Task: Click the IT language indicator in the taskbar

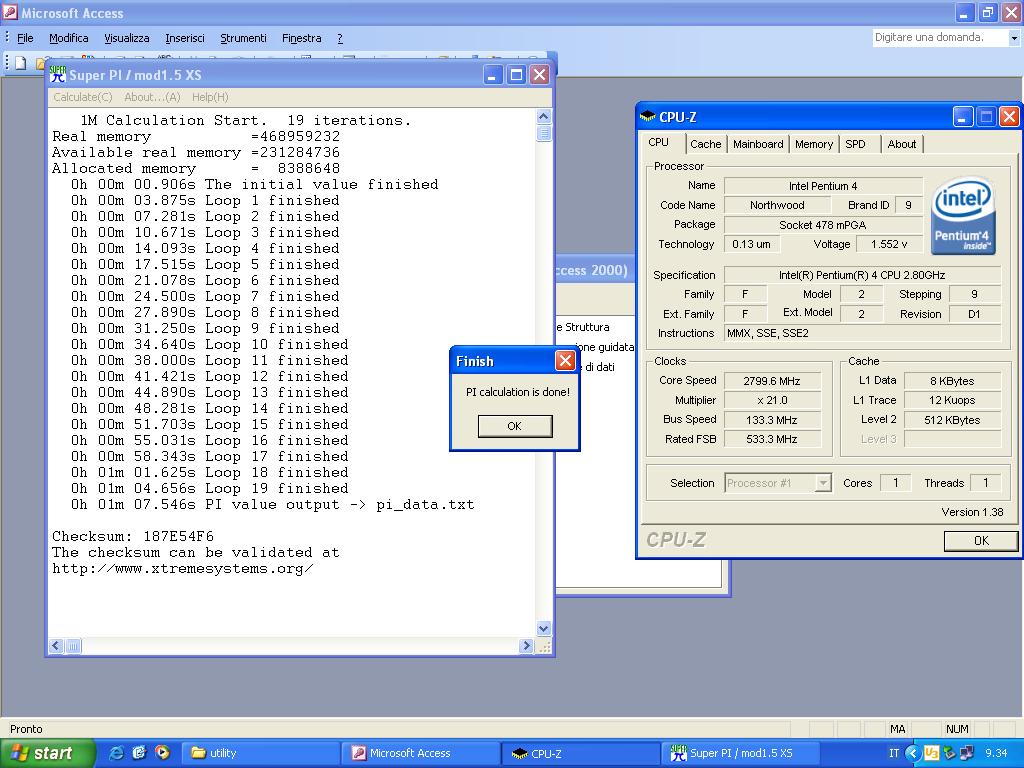Action: [x=893, y=753]
